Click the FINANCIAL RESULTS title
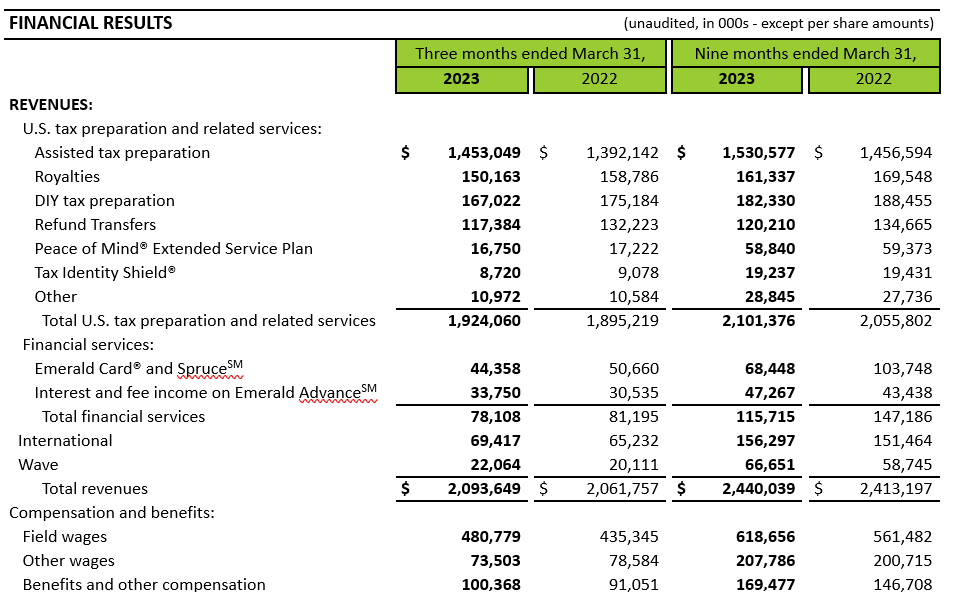This screenshot has height=592, width=967. (x=91, y=23)
